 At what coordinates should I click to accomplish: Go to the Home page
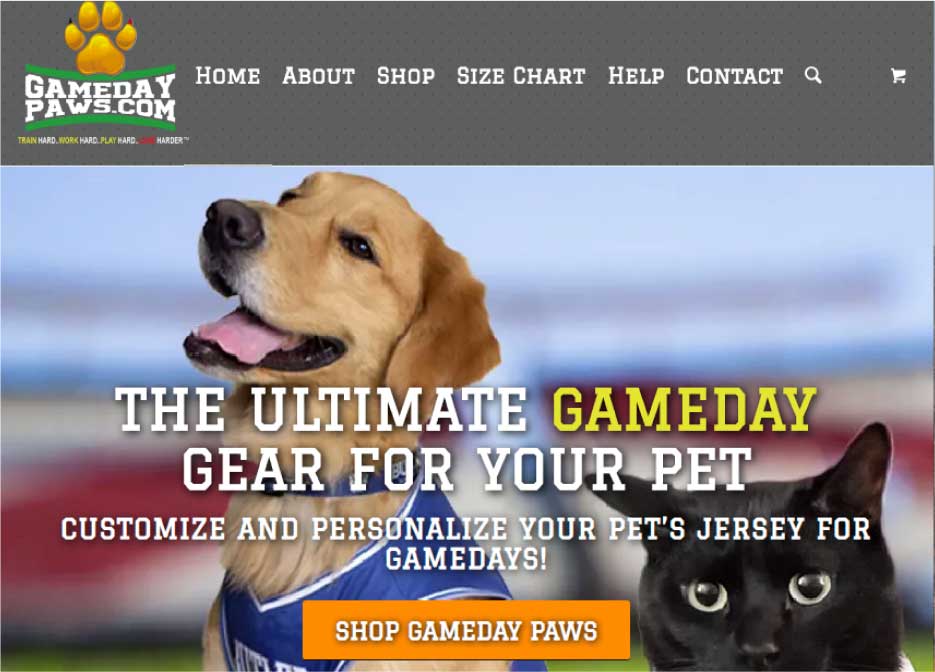[228, 76]
